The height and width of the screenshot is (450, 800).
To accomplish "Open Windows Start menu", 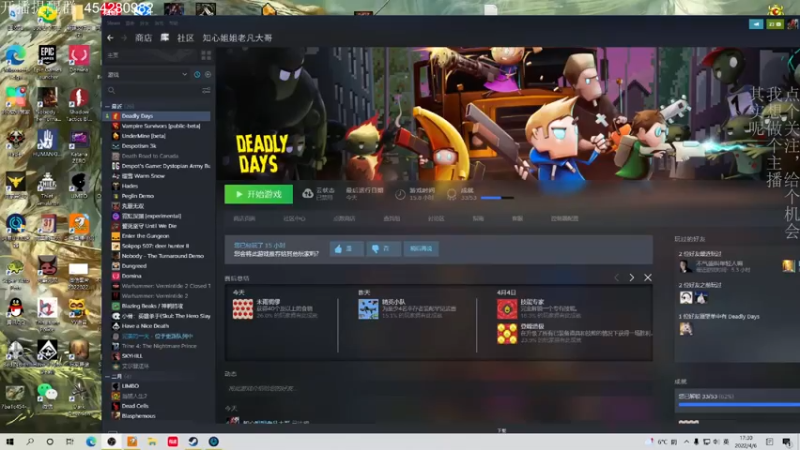I will pos(10,441).
